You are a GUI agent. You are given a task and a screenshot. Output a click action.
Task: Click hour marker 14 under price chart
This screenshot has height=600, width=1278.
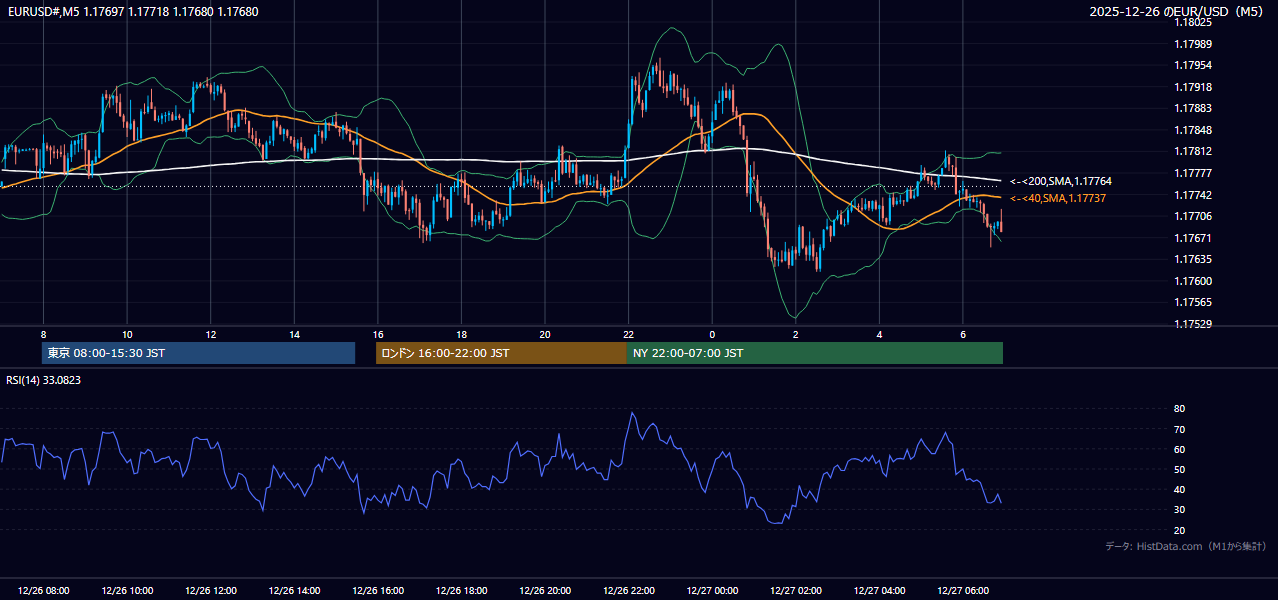tap(294, 334)
